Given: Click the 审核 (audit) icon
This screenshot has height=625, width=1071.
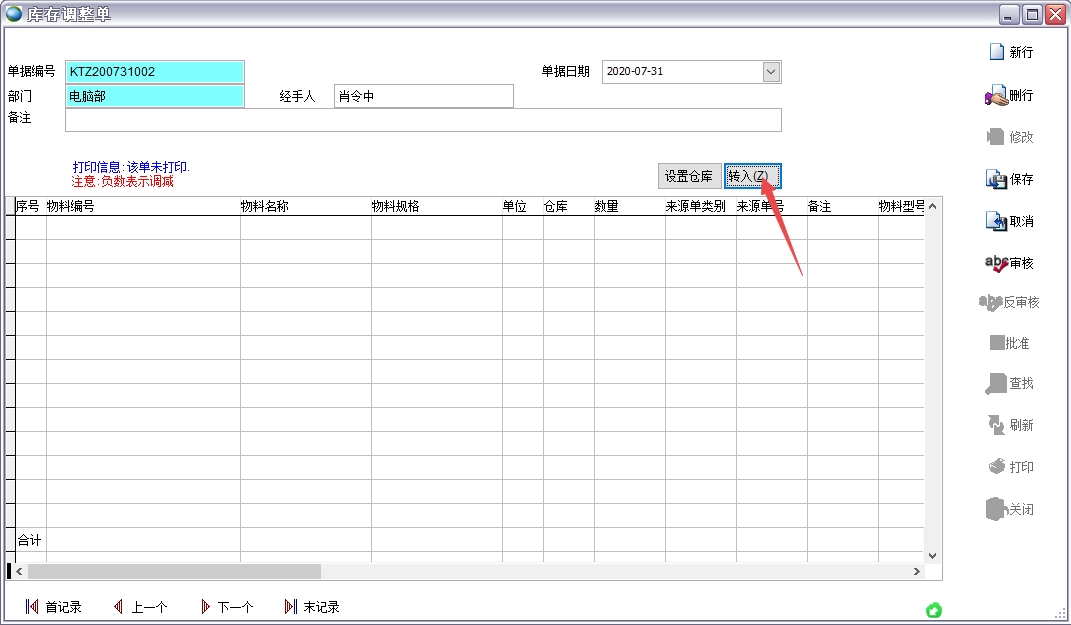Looking at the screenshot, I should point(997,263).
